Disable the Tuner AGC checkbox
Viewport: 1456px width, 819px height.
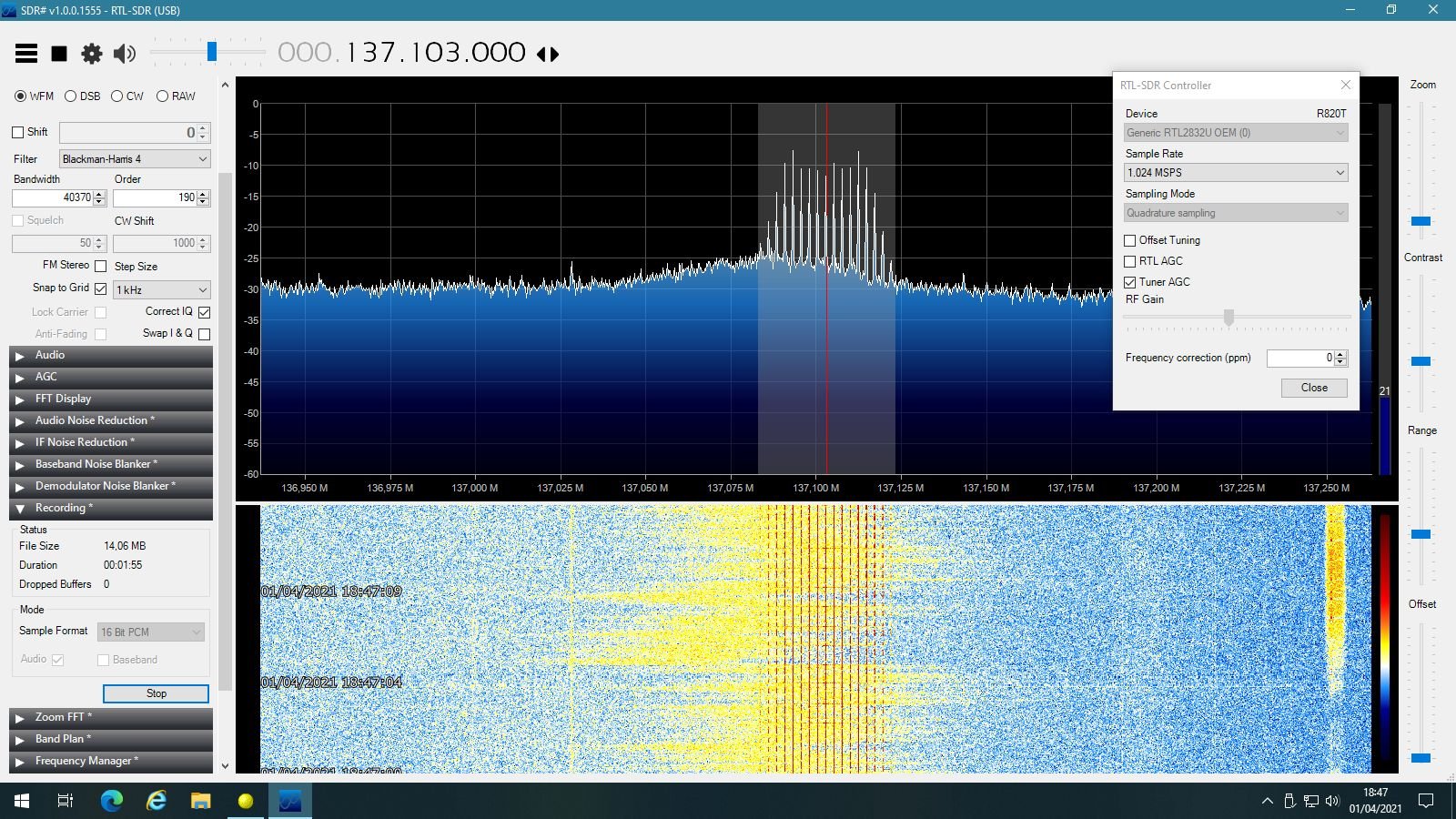tap(1130, 282)
